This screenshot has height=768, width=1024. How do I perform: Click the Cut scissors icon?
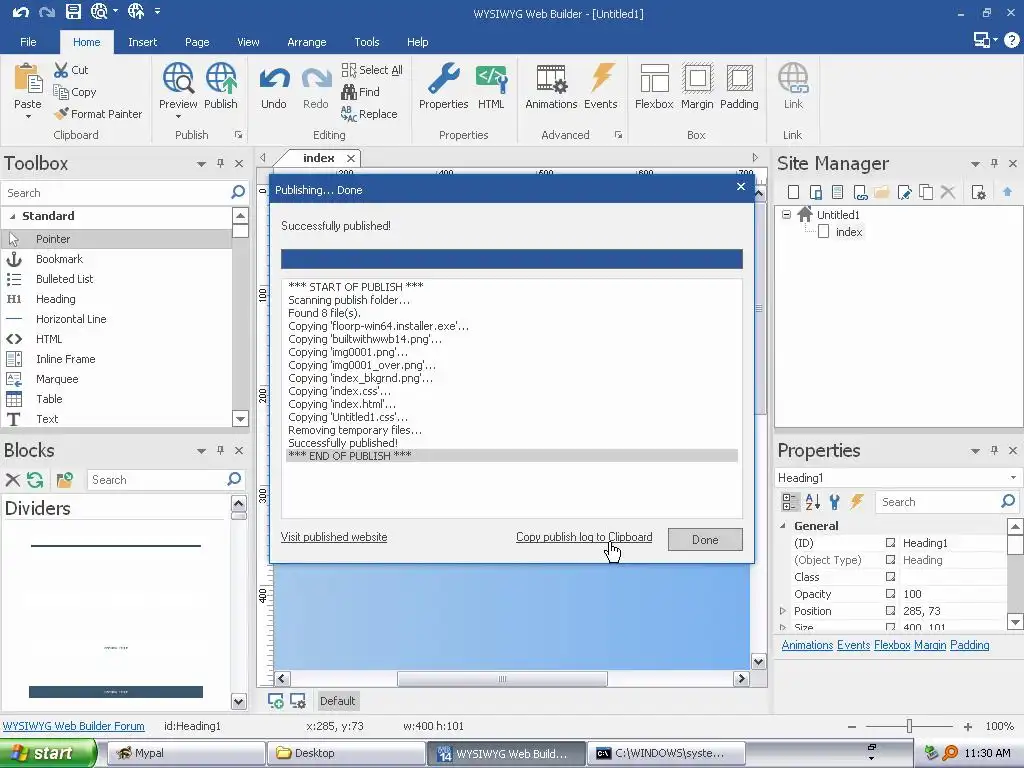[x=61, y=70]
